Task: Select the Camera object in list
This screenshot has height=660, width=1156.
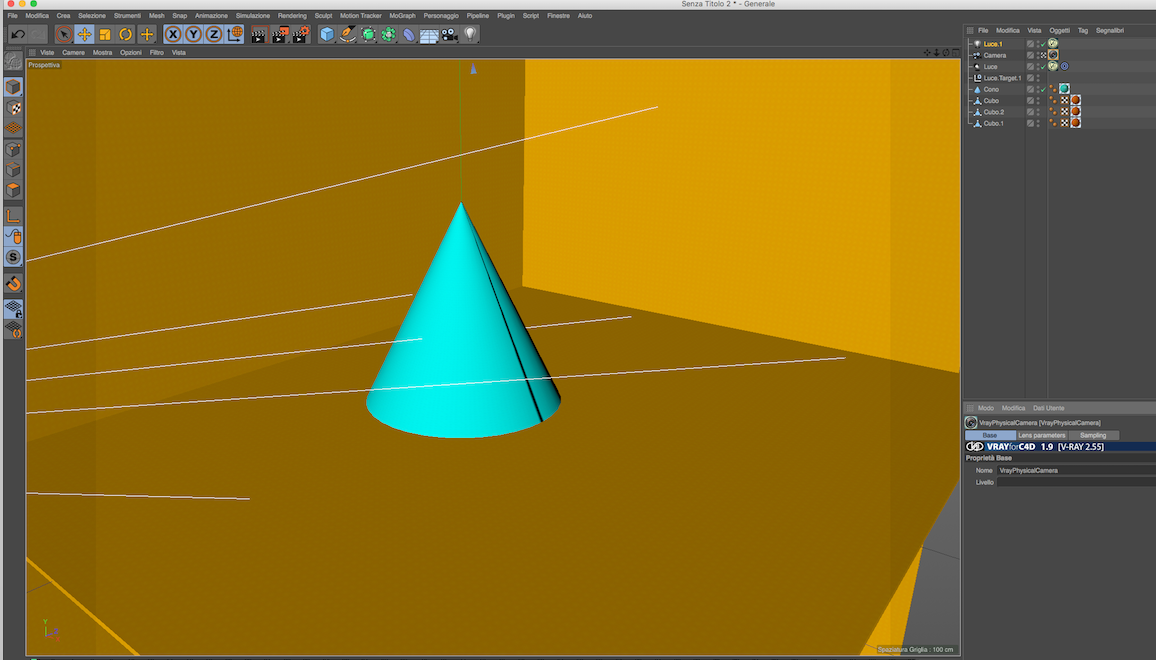Action: (x=995, y=55)
